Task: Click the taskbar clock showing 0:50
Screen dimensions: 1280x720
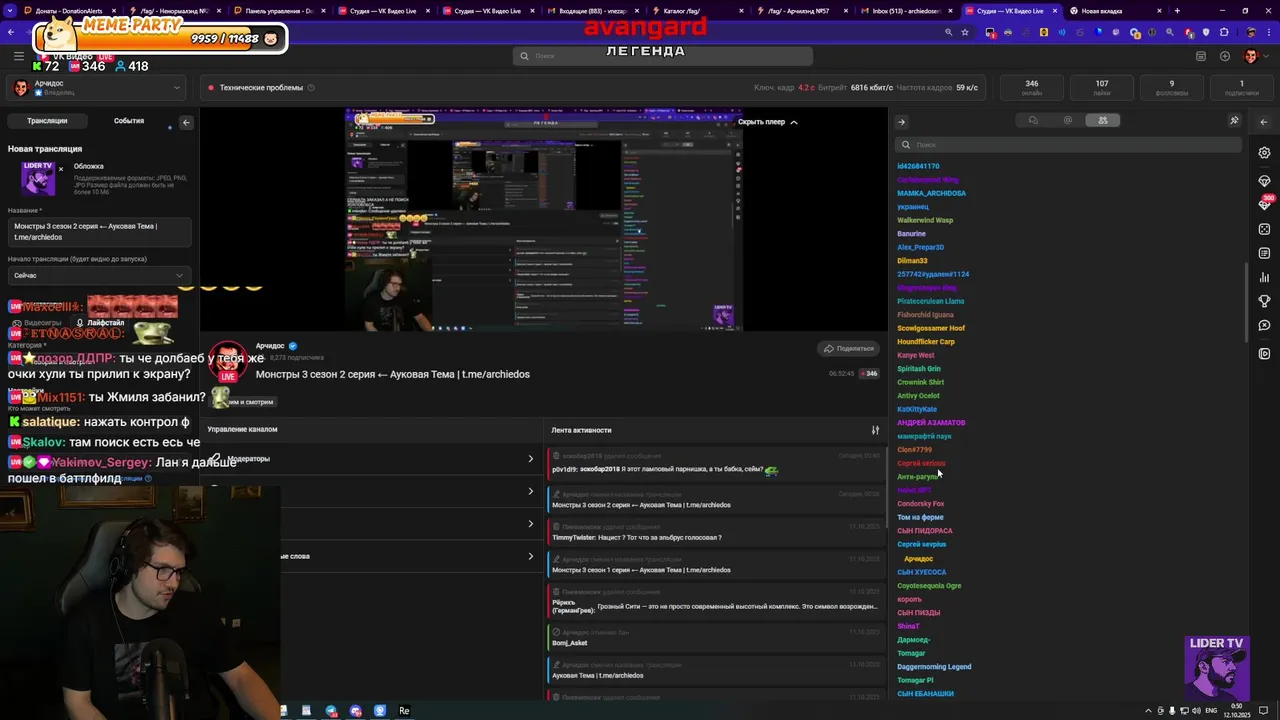Action: coord(1238,710)
